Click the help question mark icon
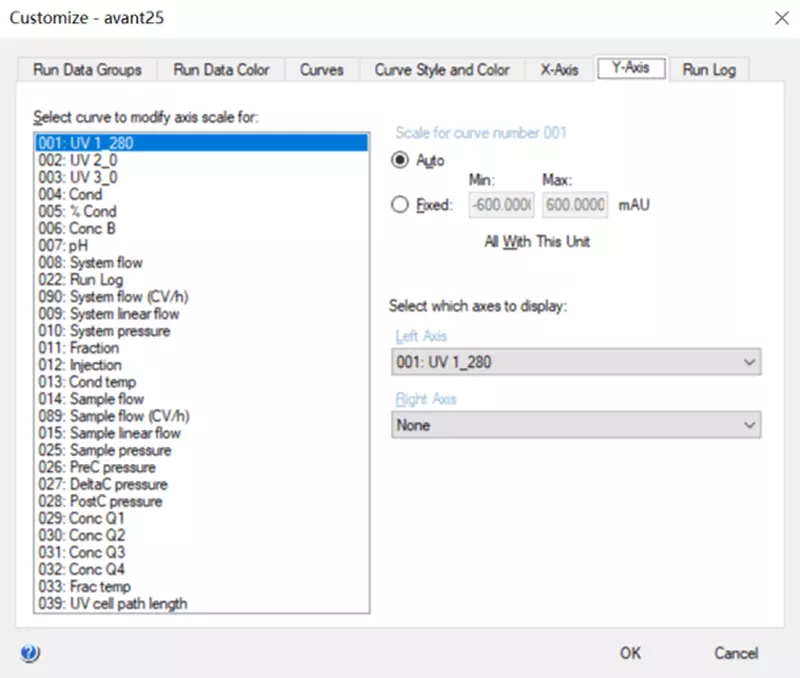The image size is (800, 678). point(29,654)
